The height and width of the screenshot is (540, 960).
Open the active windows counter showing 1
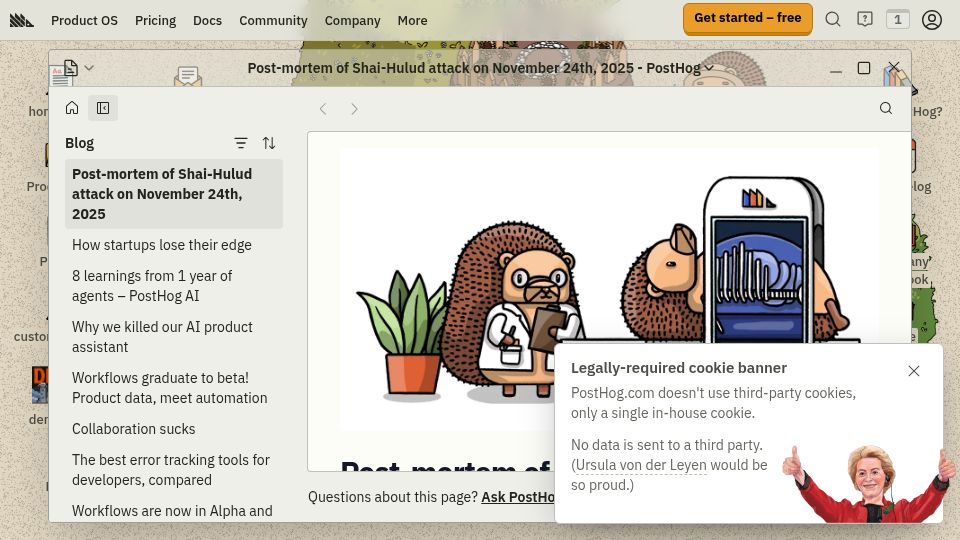click(898, 20)
